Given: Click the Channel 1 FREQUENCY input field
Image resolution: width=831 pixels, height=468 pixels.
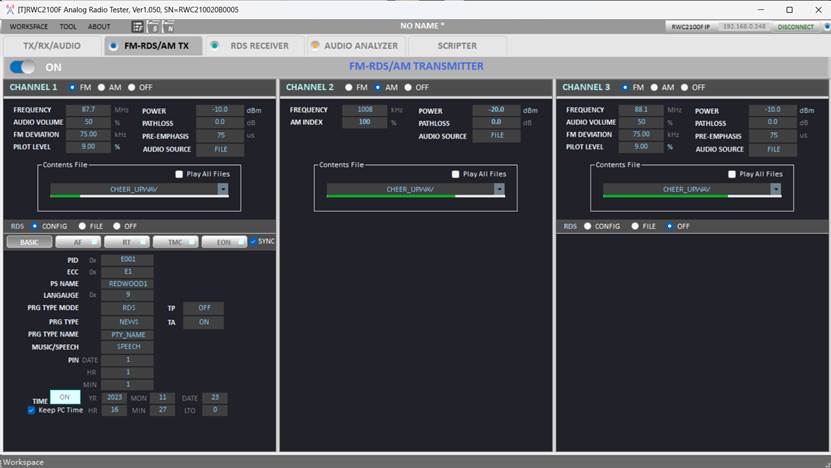Looking at the screenshot, I should click(x=88, y=110).
